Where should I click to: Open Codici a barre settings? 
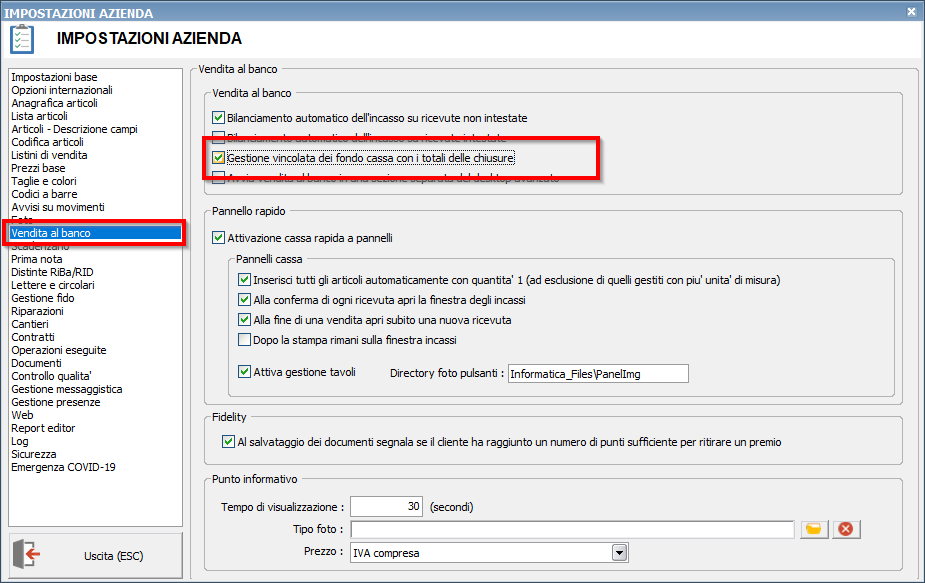tap(44, 194)
